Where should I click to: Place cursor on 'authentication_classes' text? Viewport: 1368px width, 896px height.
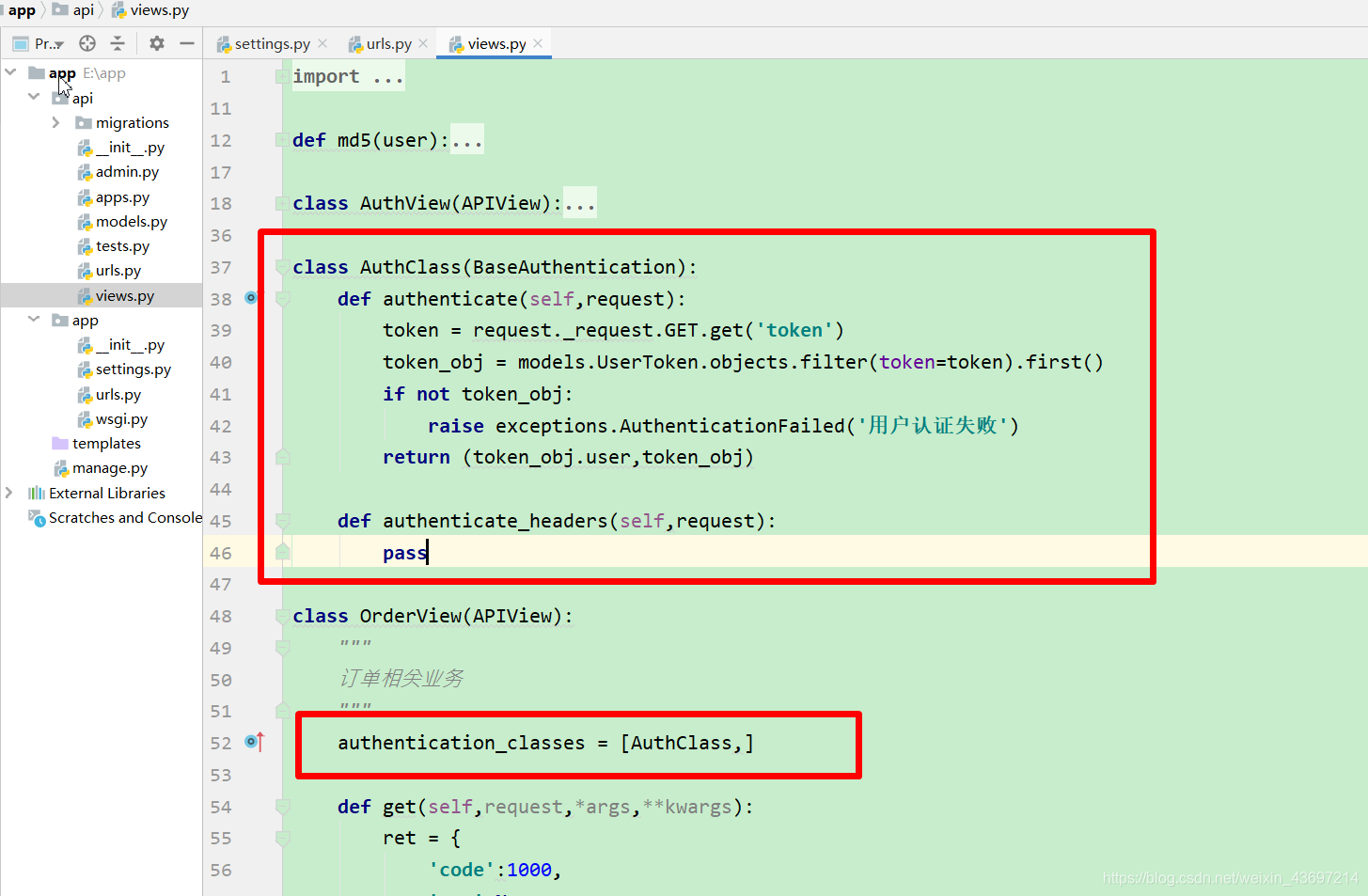[x=461, y=743]
